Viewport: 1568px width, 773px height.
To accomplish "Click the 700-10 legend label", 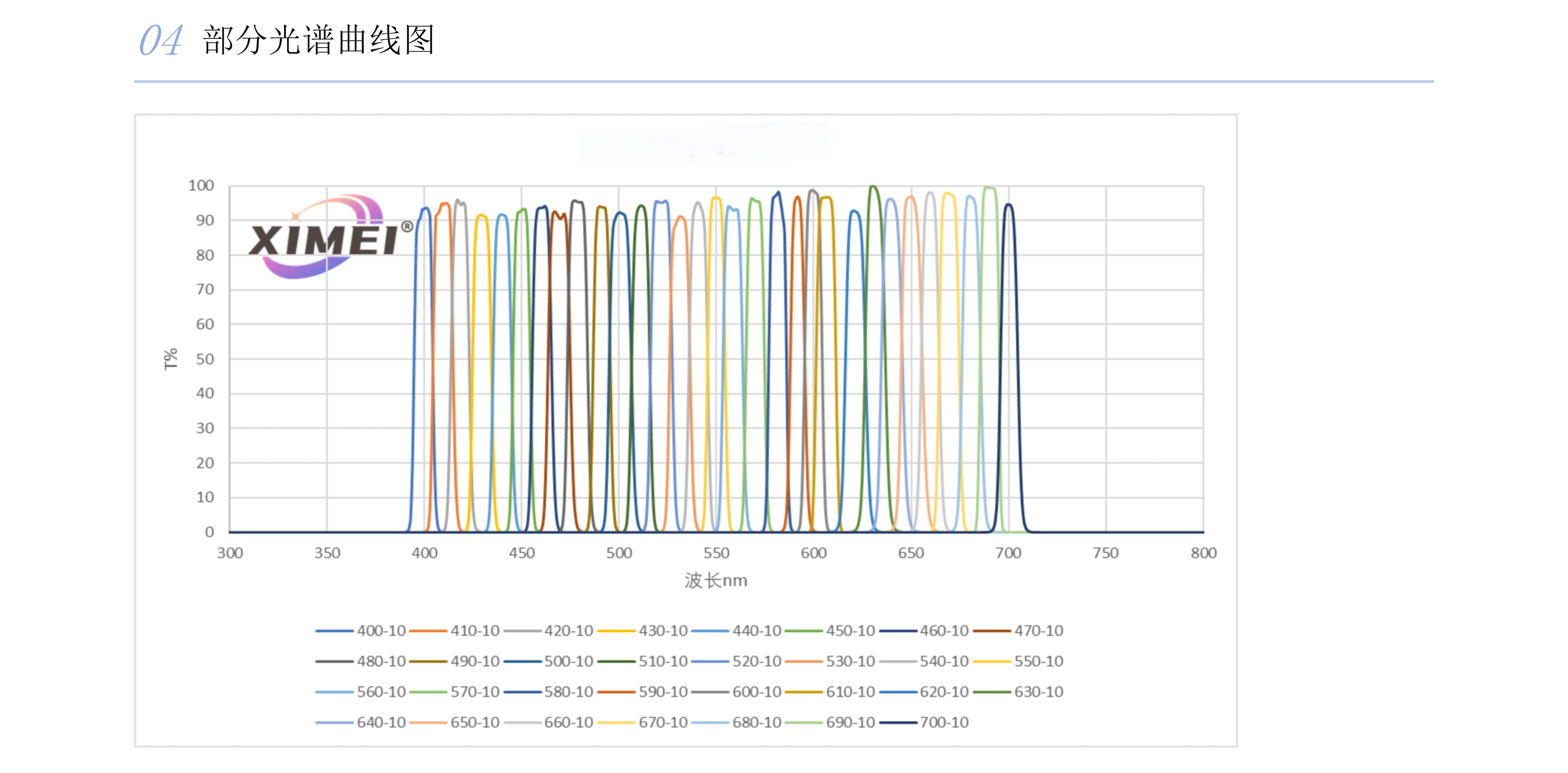I will [944, 722].
